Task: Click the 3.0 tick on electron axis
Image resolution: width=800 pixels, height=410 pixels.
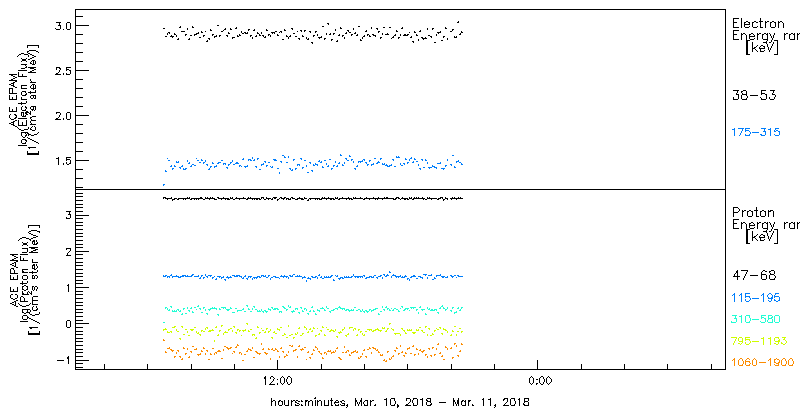Action: [62, 25]
